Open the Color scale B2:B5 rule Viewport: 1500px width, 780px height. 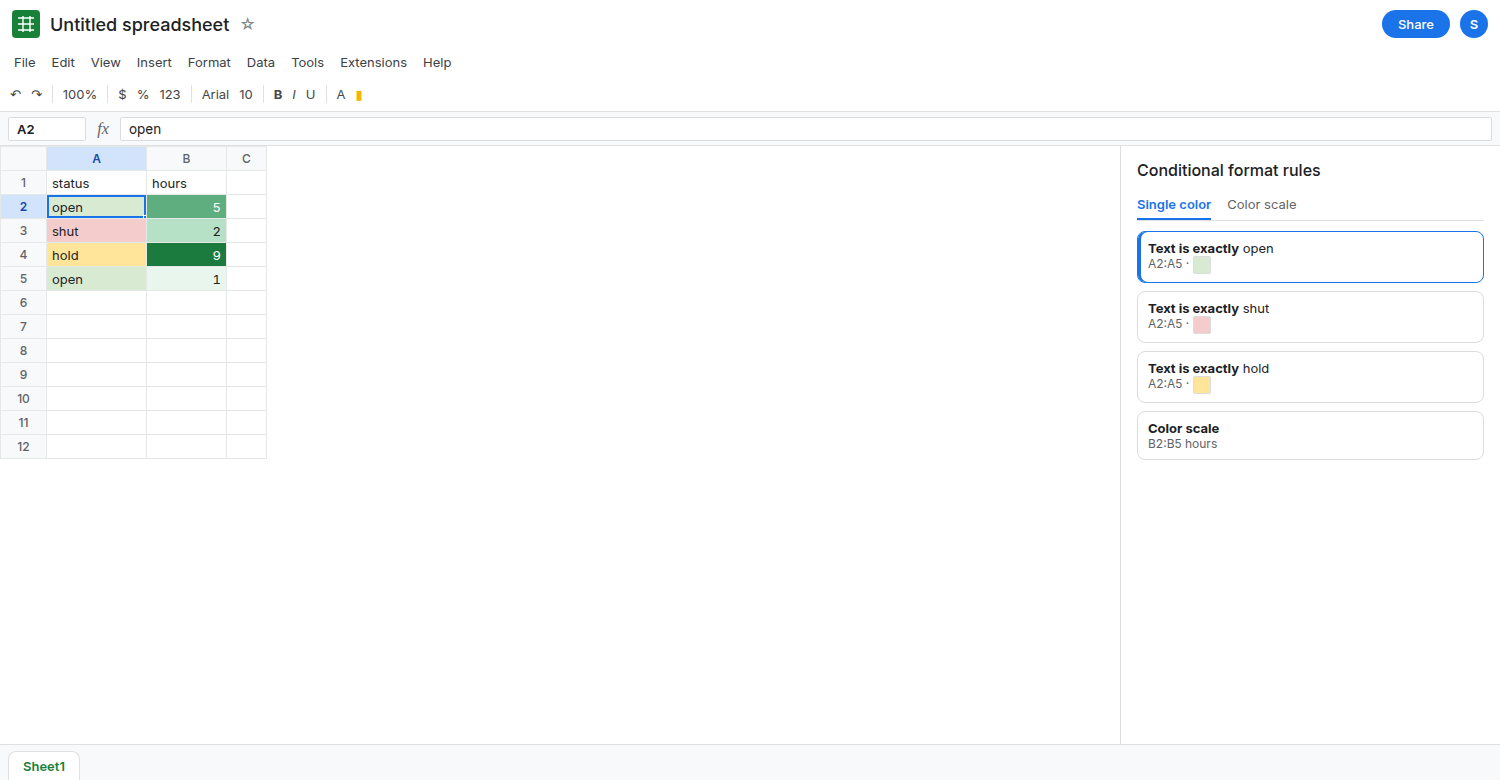pyautogui.click(x=1310, y=436)
